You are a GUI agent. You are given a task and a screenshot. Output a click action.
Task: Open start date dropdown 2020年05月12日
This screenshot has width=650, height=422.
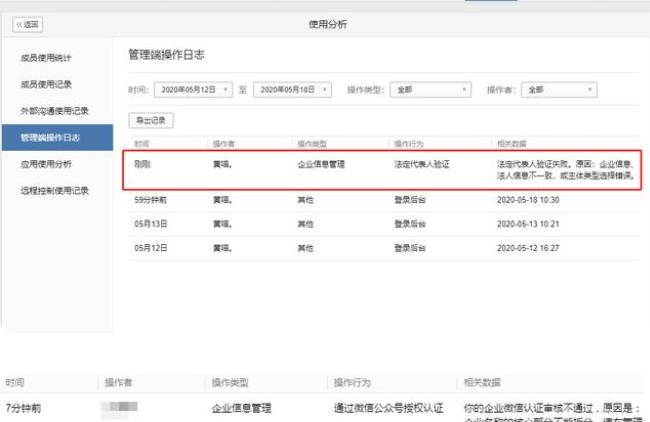193,90
